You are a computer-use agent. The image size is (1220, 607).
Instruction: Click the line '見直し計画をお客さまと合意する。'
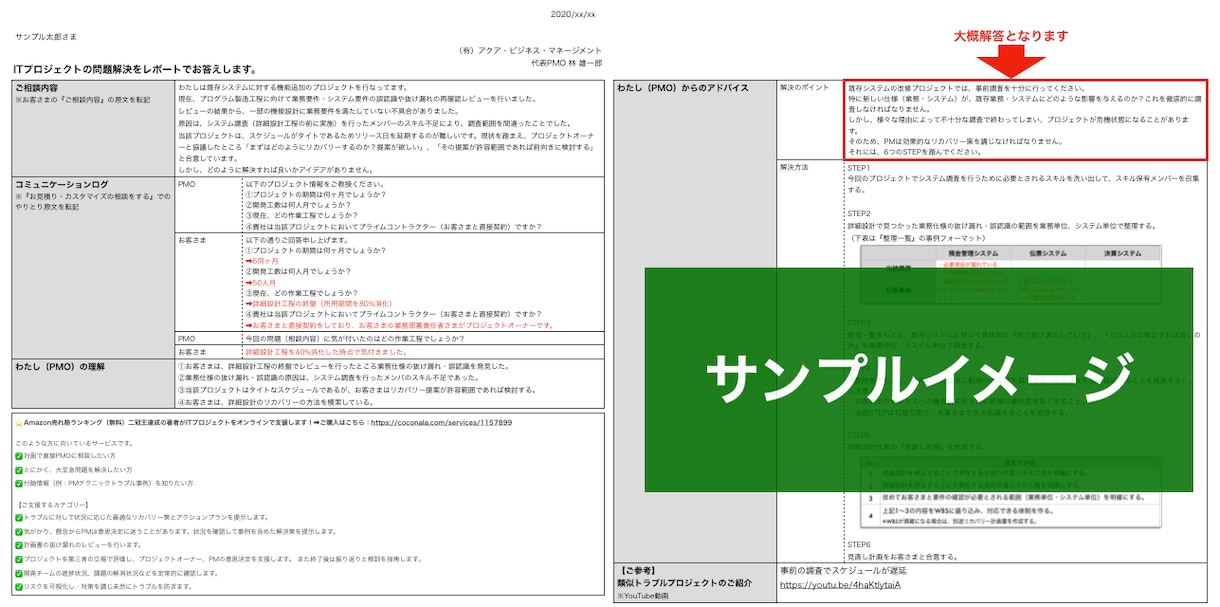(903, 556)
